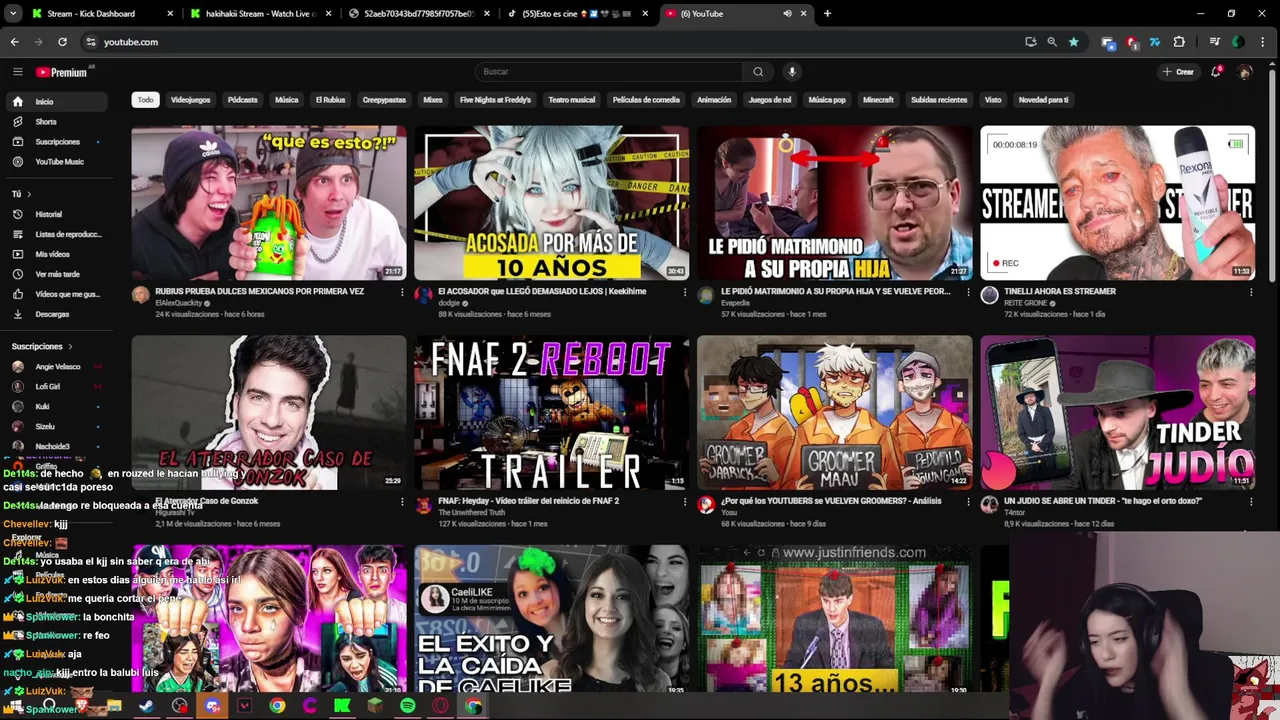Open the Tinelli streamer Rexona thumbnail
Viewport: 1280px width, 720px height.
click(x=1117, y=203)
